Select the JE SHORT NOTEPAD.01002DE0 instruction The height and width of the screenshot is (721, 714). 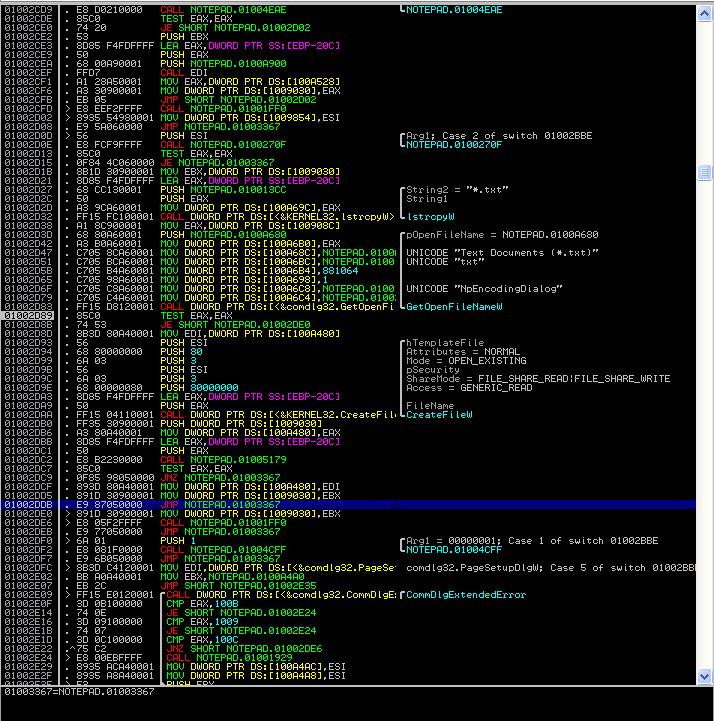point(235,325)
